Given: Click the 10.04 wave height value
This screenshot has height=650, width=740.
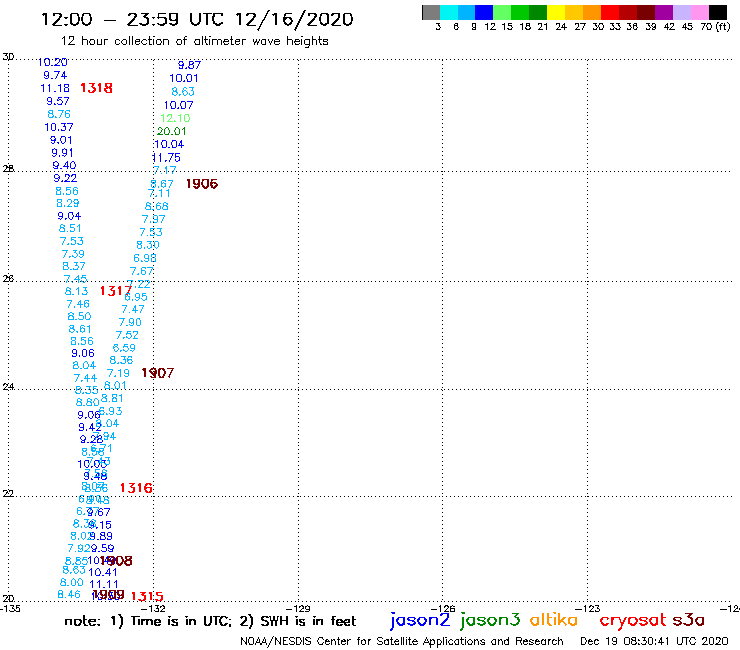Looking at the screenshot, I should coord(169,144).
